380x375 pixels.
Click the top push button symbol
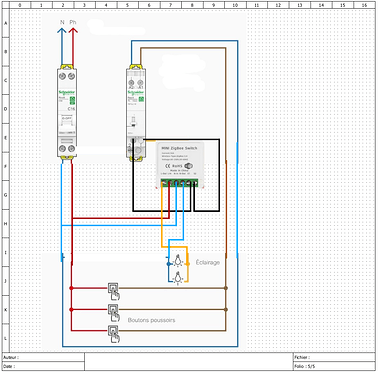114,291
